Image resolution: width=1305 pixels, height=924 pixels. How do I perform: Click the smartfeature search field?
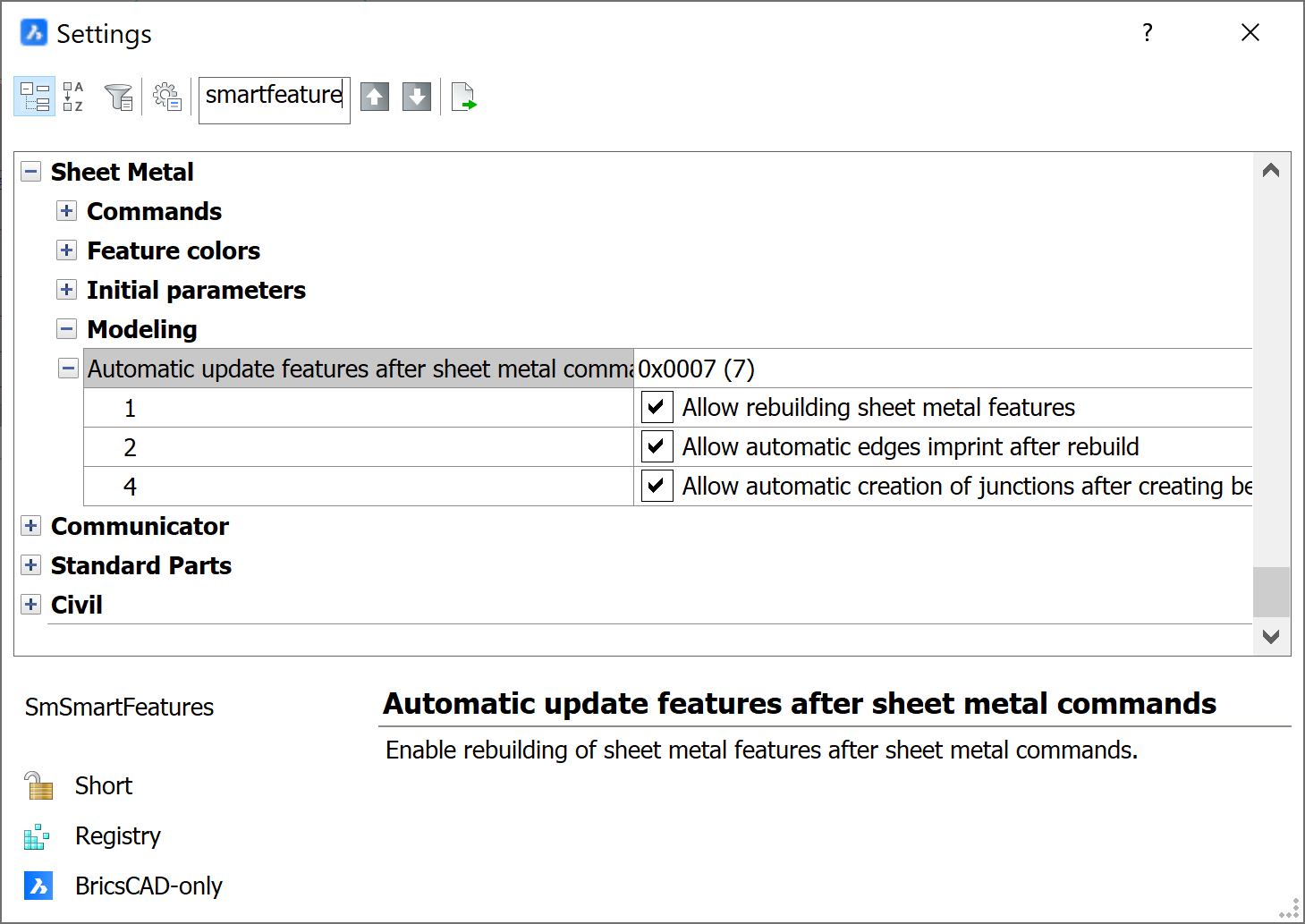[274, 97]
